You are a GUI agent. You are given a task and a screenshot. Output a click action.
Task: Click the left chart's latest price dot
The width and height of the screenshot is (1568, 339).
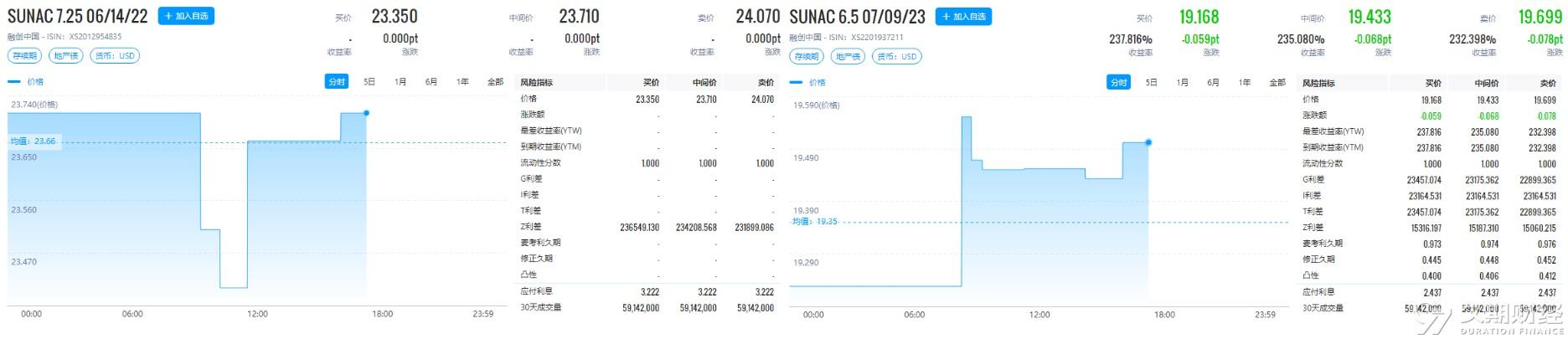pyautogui.click(x=366, y=113)
